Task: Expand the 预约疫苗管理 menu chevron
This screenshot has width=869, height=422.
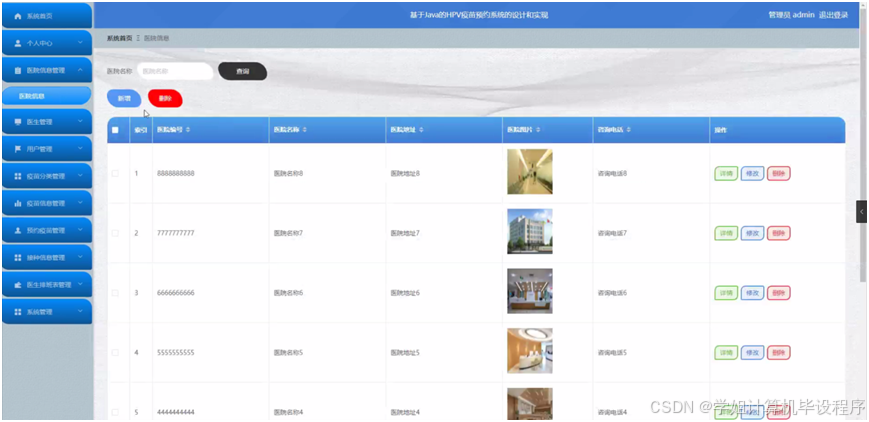Action: (80, 230)
